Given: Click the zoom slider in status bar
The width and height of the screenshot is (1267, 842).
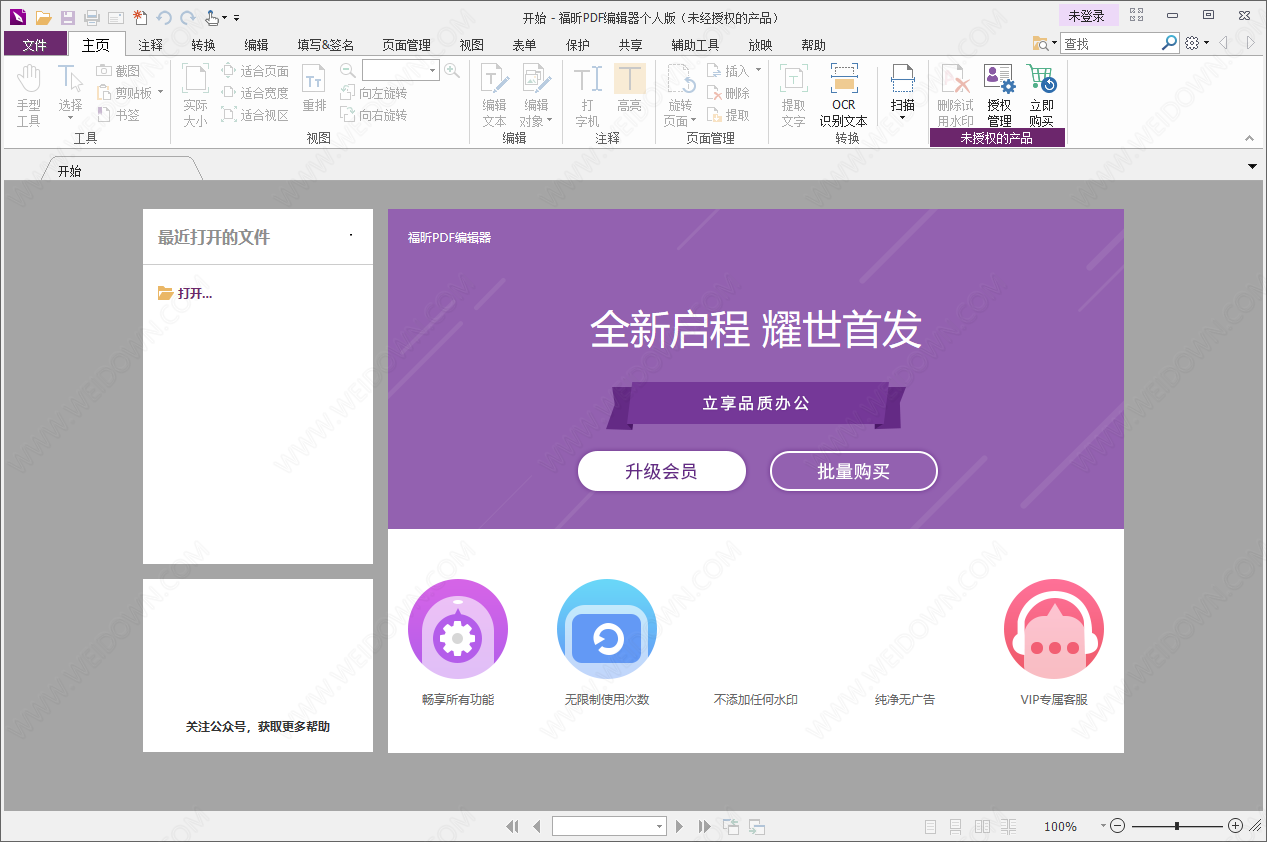Looking at the screenshot, I should coord(1177,826).
